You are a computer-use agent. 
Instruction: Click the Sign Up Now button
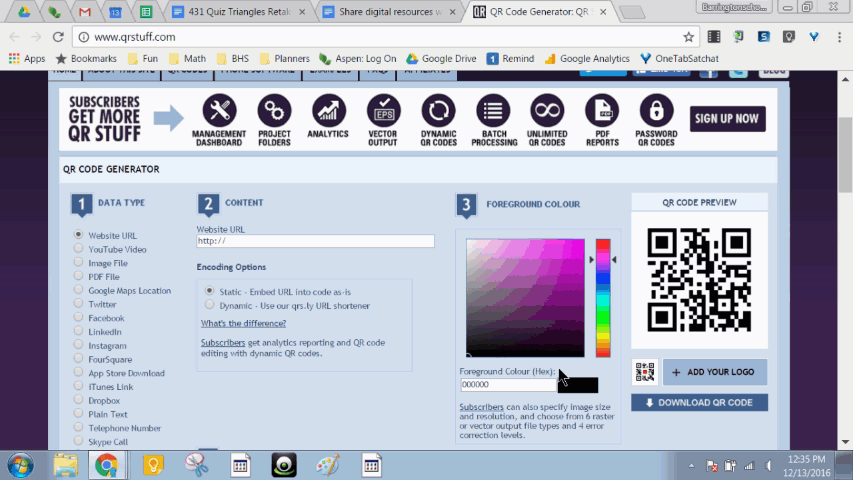pyautogui.click(x=727, y=119)
